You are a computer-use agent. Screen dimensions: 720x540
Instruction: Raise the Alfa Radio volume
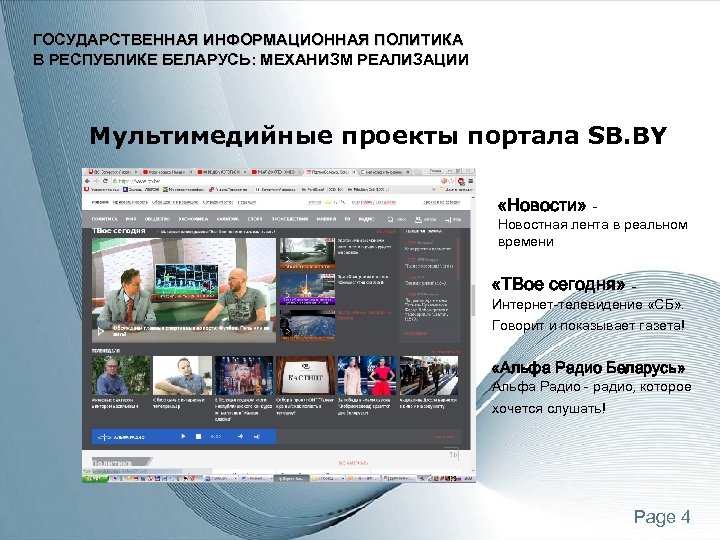tap(257, 436)
